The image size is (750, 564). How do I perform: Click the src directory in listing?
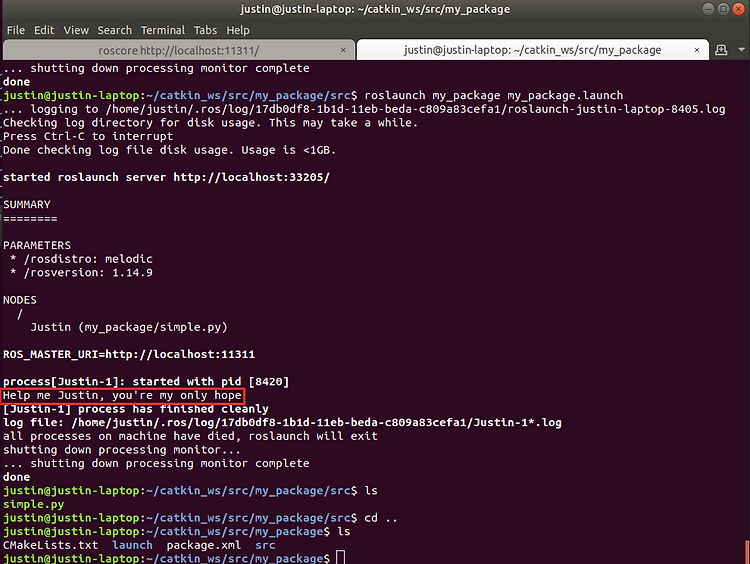[265, 545]
